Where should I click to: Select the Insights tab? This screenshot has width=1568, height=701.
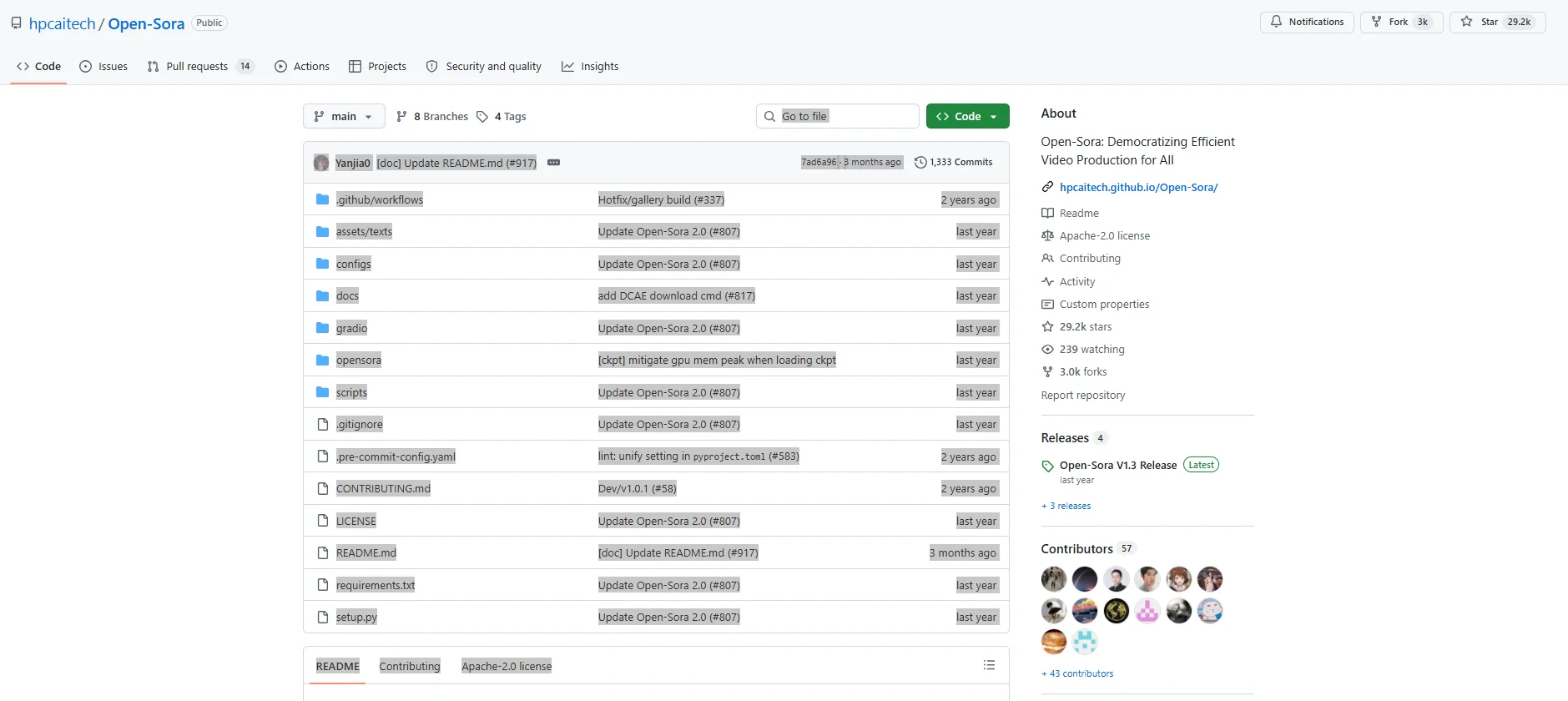coord(590,67)
